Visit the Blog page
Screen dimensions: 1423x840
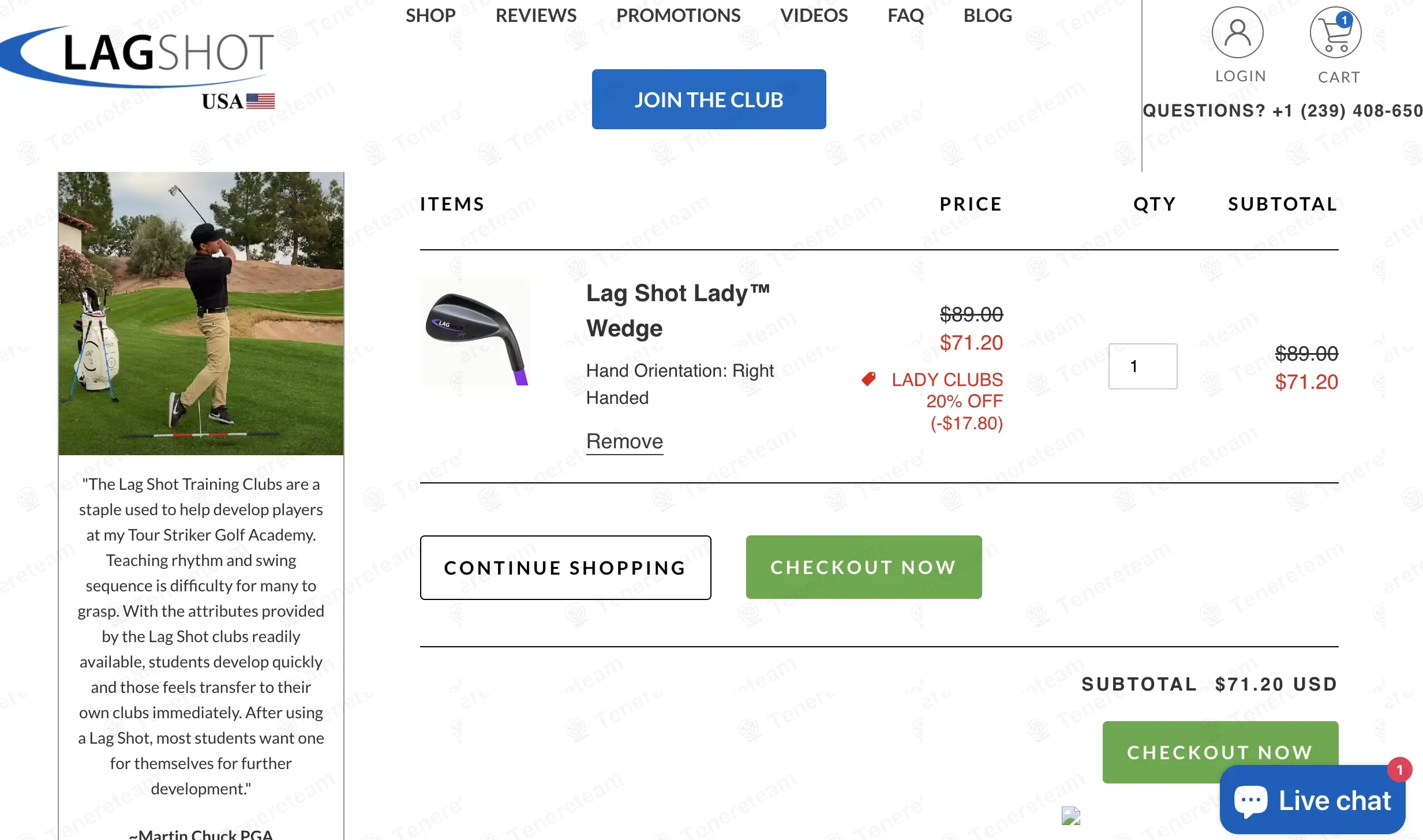tap(987, 16)
